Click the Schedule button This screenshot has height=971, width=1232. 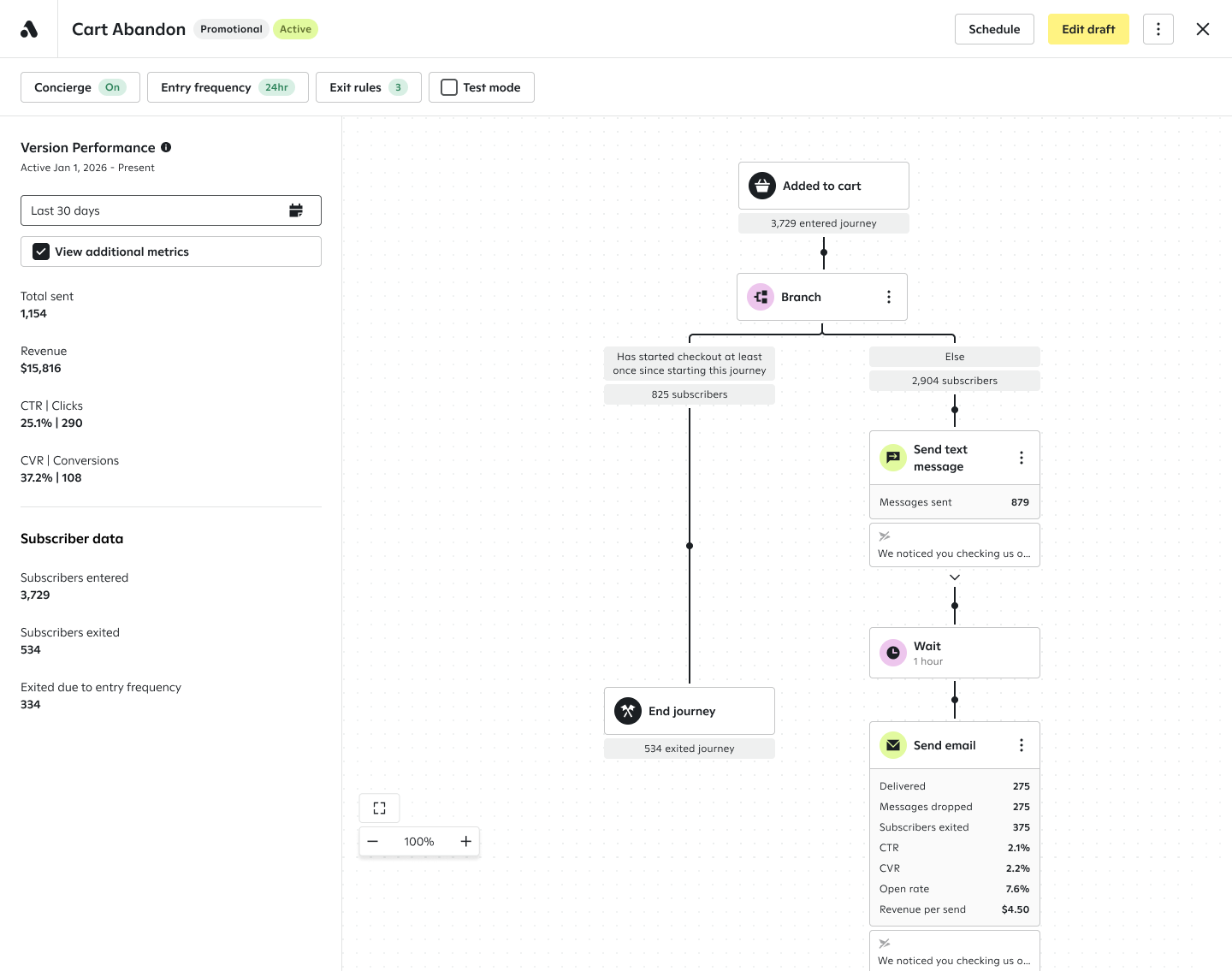(x=994, y=29)
